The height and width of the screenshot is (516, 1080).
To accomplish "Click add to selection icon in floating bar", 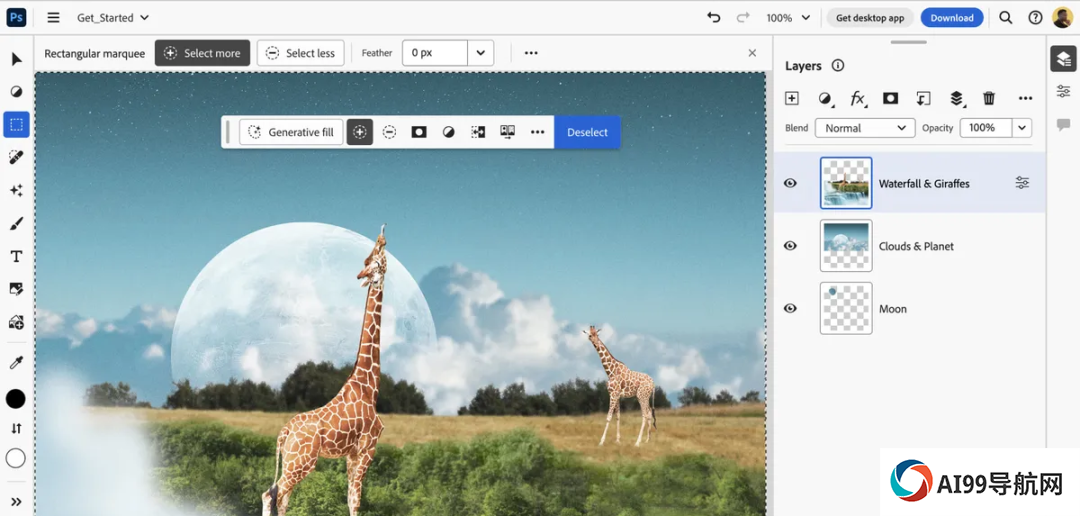I will 360,132.
